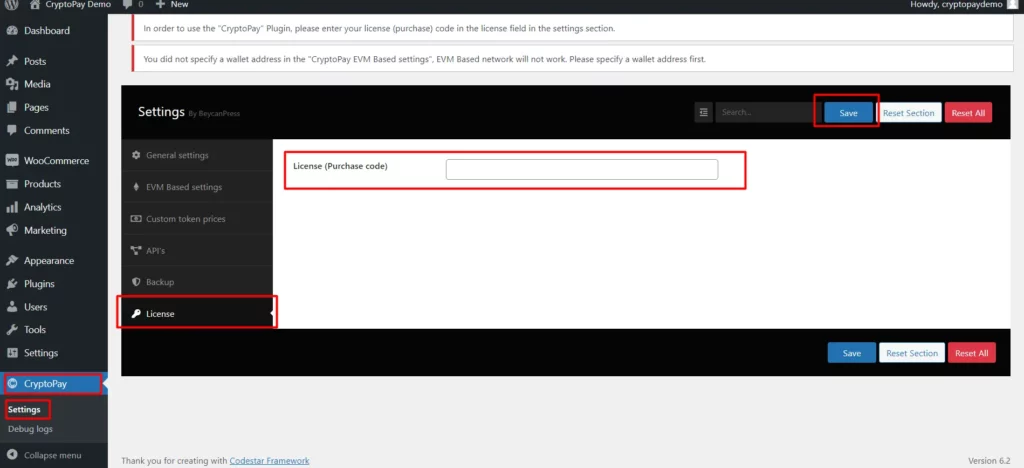Screen dimensions: 1024x468
Task: Open EVM Based settings tab
Action: (x=197, y=187)
